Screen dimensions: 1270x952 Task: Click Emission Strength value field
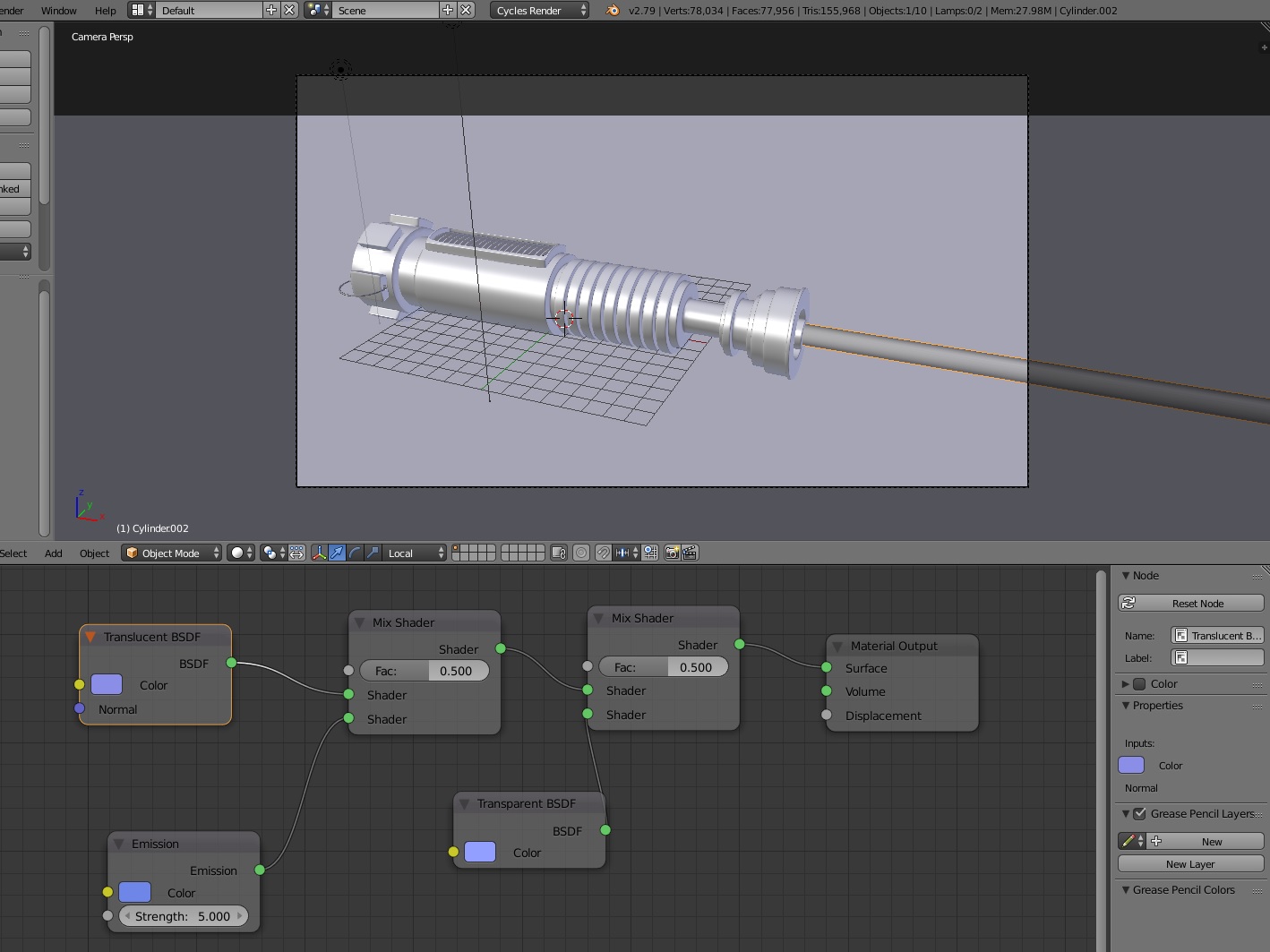(184, 915)
